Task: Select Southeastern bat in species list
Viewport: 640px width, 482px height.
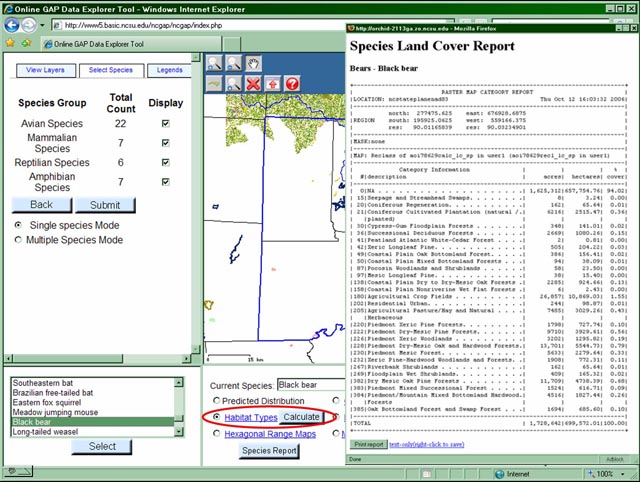Action: coord(93,383)
